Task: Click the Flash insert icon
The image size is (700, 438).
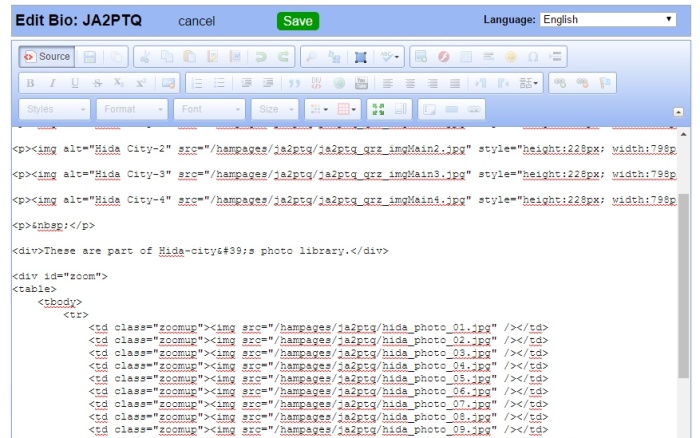Action: 443,57
